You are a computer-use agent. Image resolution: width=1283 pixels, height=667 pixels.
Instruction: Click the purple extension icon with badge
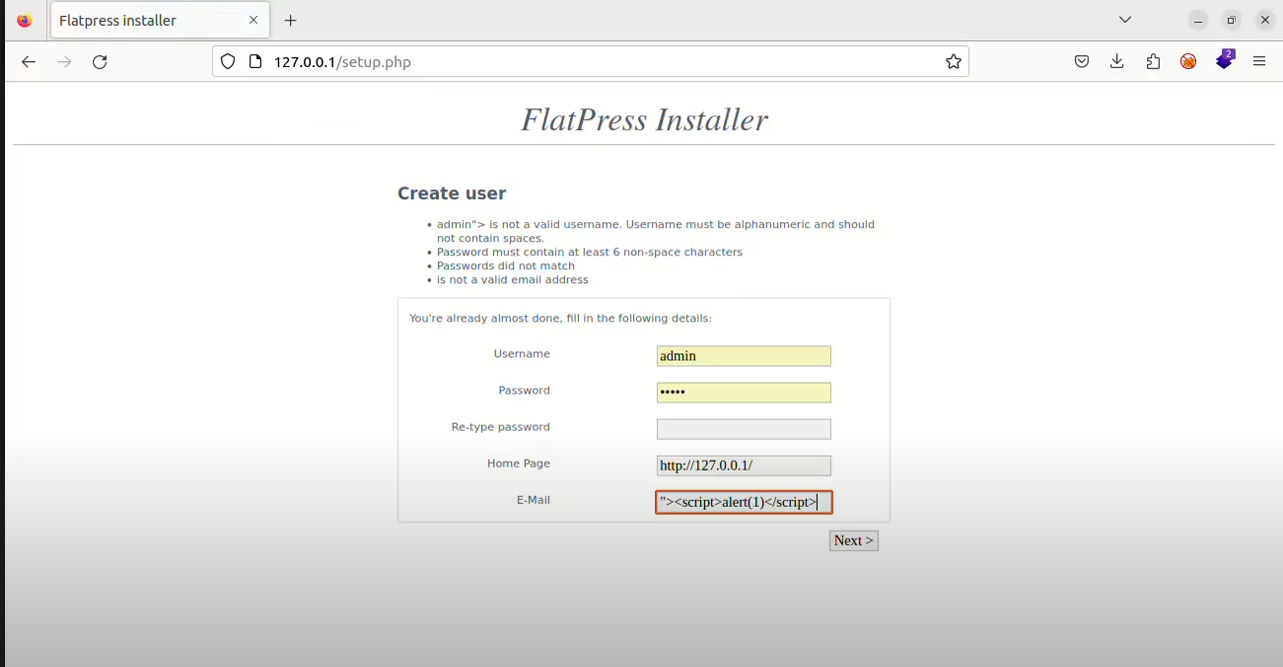[x=1225, y=60]
